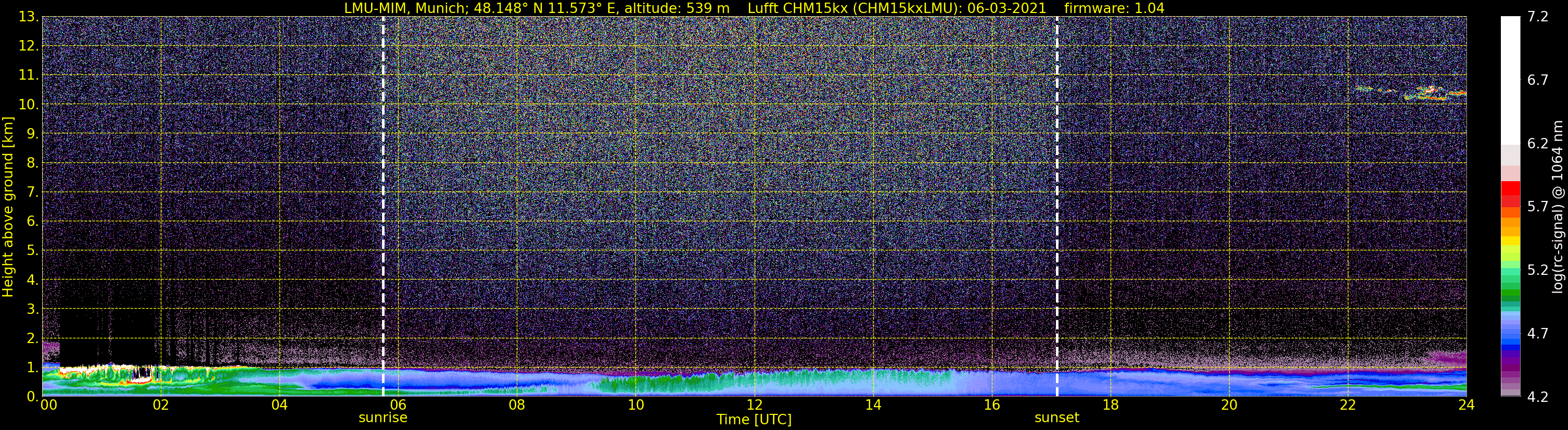The width and height of the screenshot is (1568, 430).
Task: Click the 'sunrise' label below the axis
Action: 383,418
